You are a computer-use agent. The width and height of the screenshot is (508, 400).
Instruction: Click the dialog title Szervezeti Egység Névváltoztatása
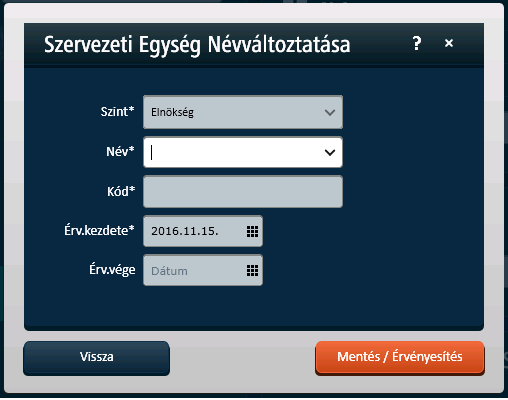(x=197, y=45)
